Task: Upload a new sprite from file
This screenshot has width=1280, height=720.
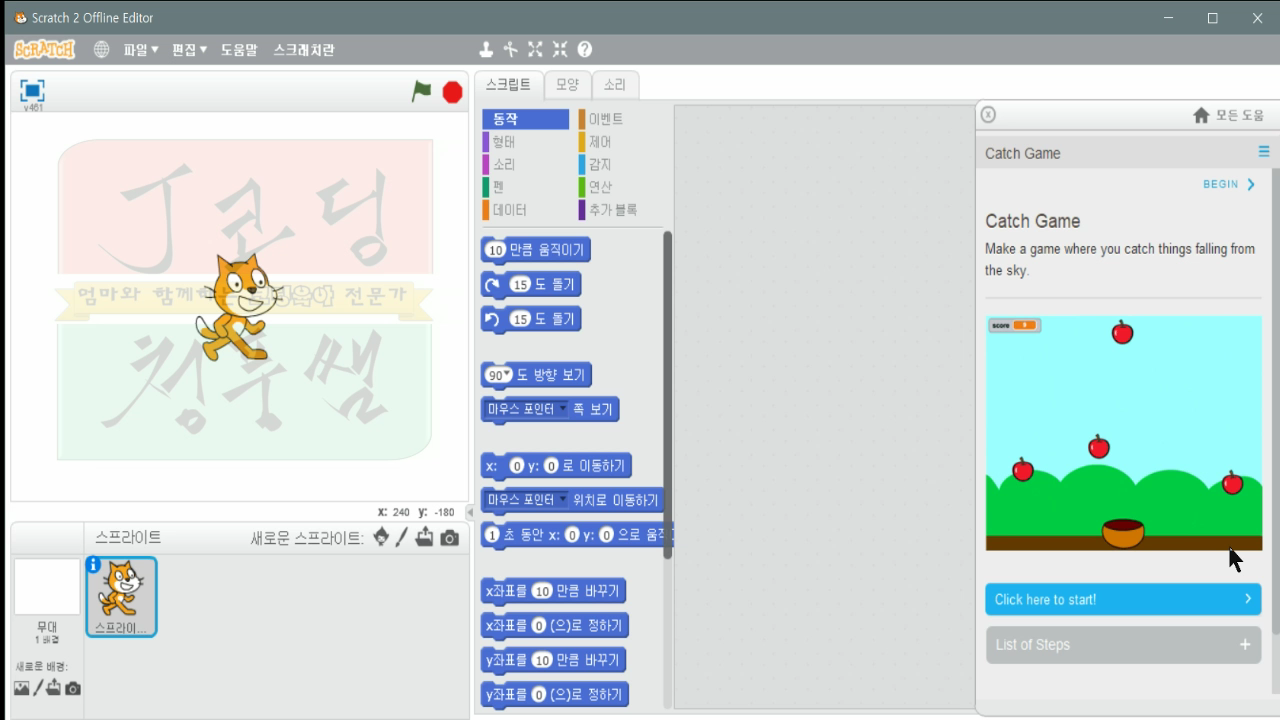Action: (425, 537)
